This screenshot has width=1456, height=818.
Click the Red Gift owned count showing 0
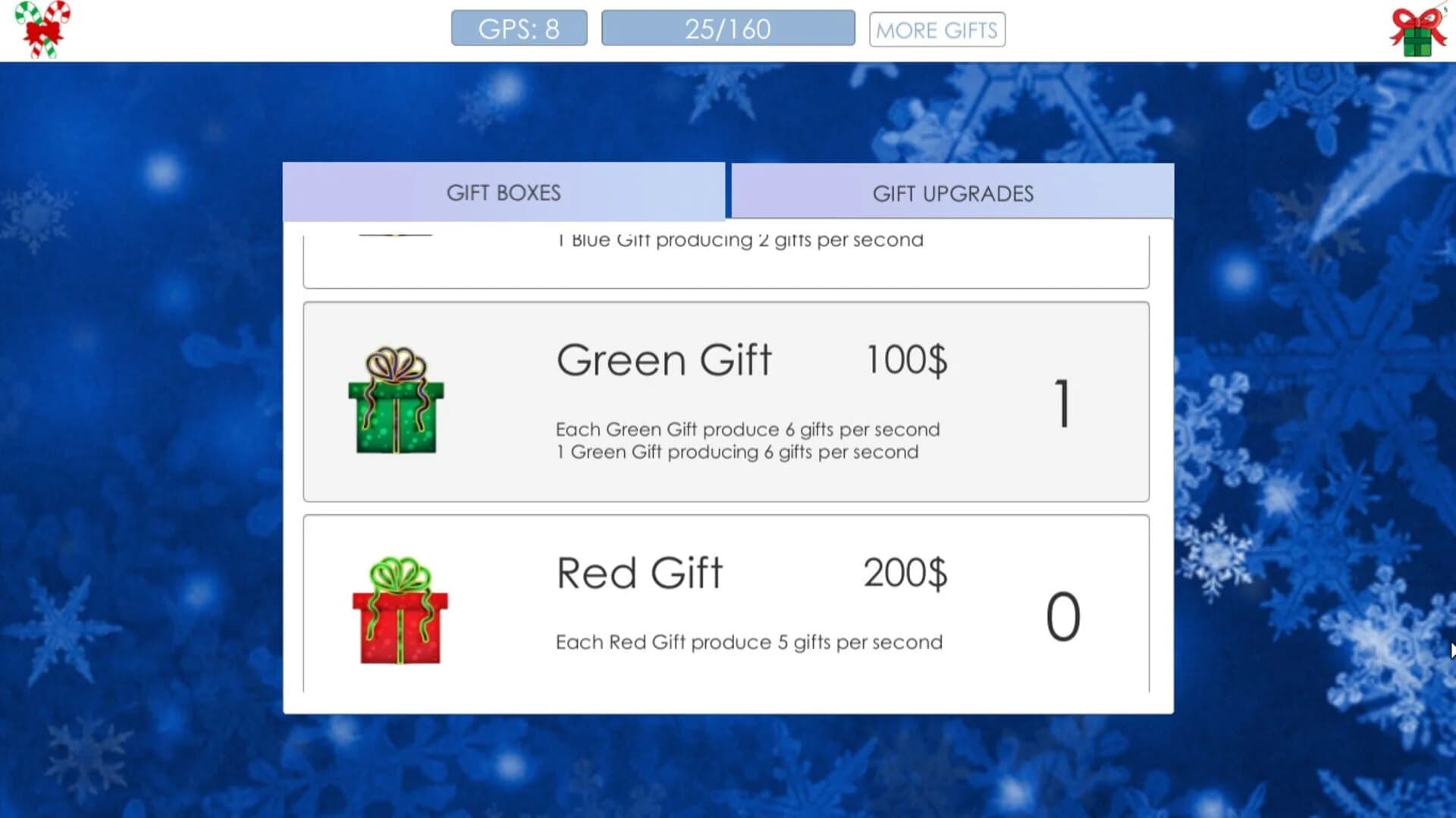pyautogui.click(x=1064, y=616)
